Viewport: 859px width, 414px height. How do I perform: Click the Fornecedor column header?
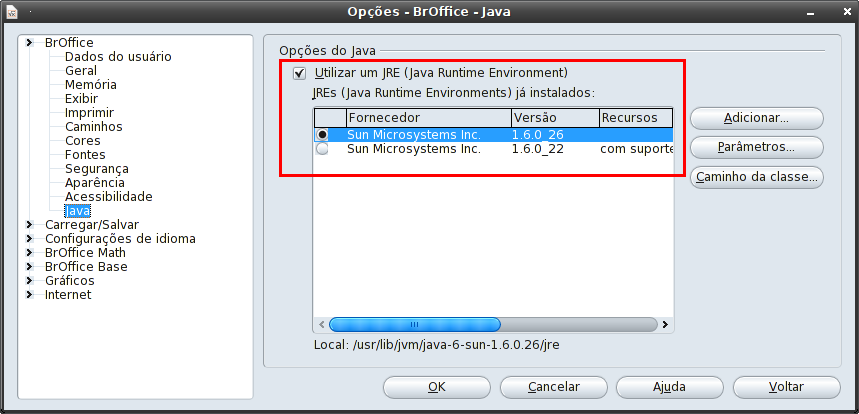tap(429, 118)
